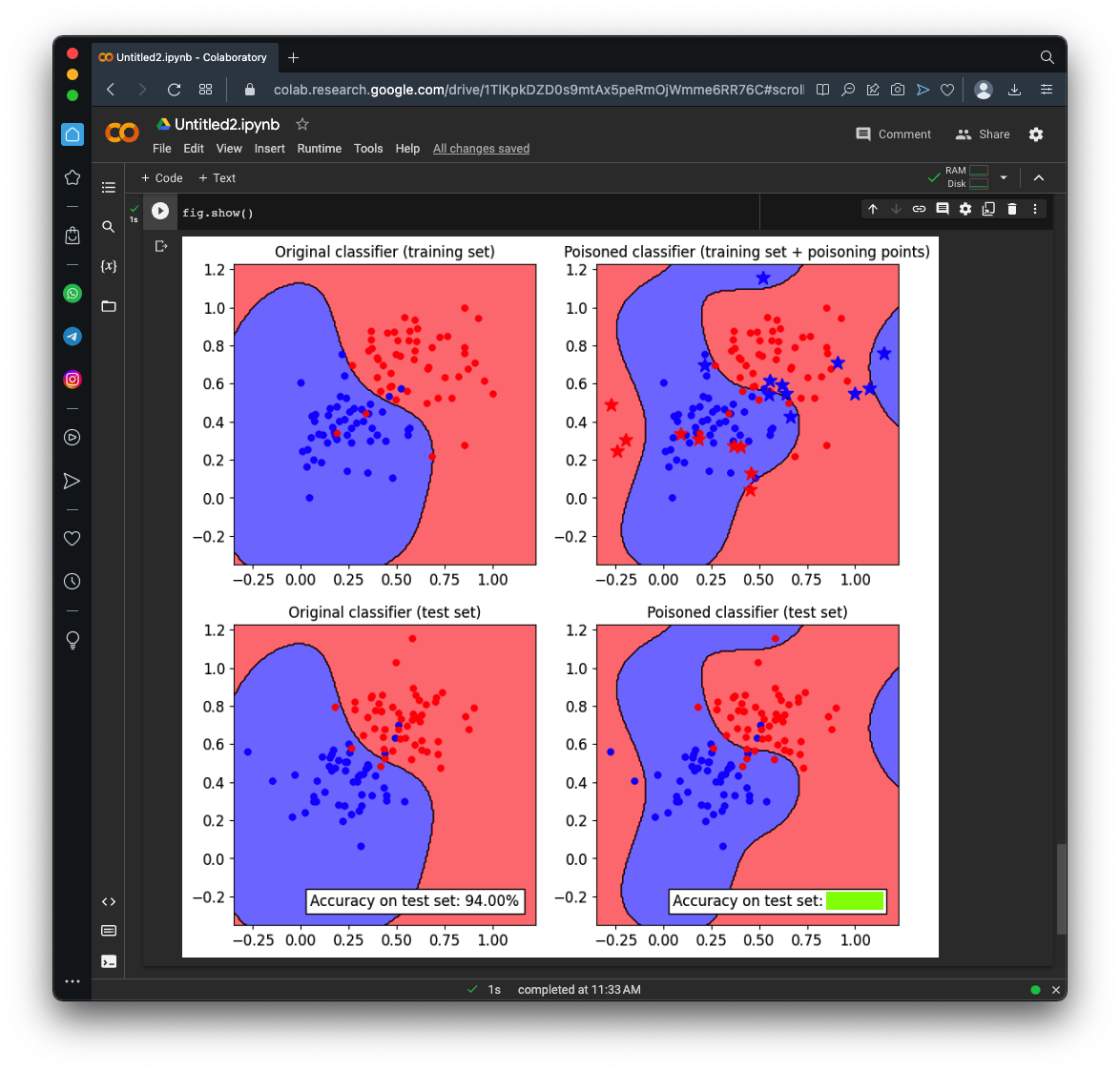Expand the RAM and Disk dropdown arrow
This screenshot has width=1120, height=1071.
[x=1004, y=177]
